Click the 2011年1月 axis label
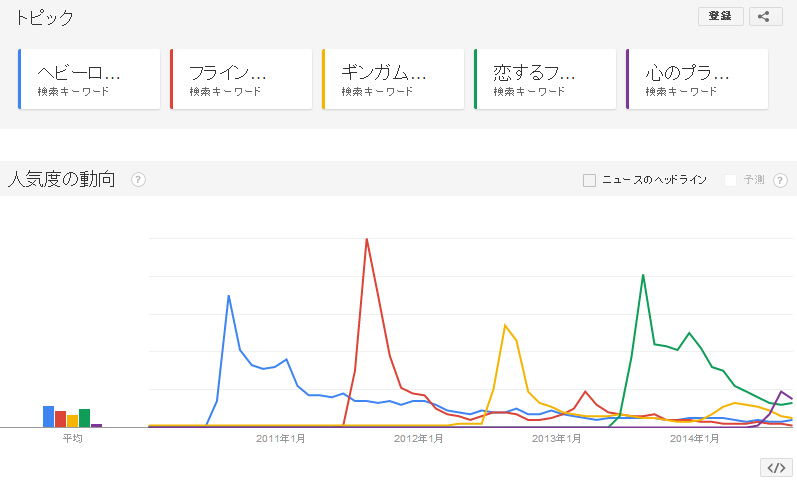797x491 pixels. point(280,438)
